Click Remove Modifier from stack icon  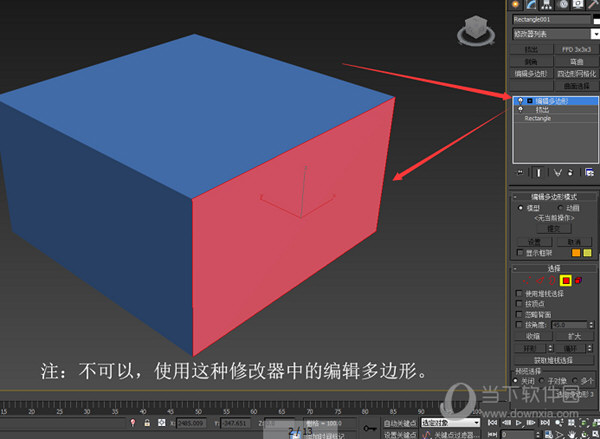[571, 173]
